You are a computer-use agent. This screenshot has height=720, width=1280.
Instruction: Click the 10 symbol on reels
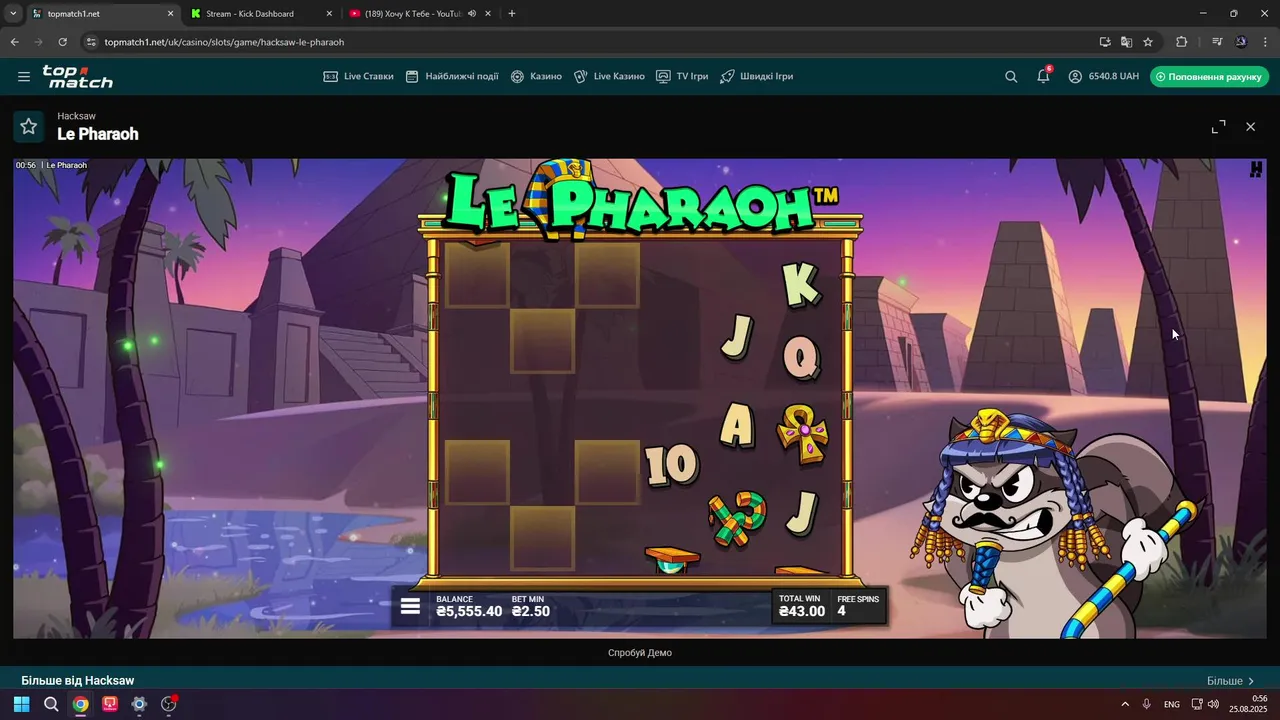point(671,465)
